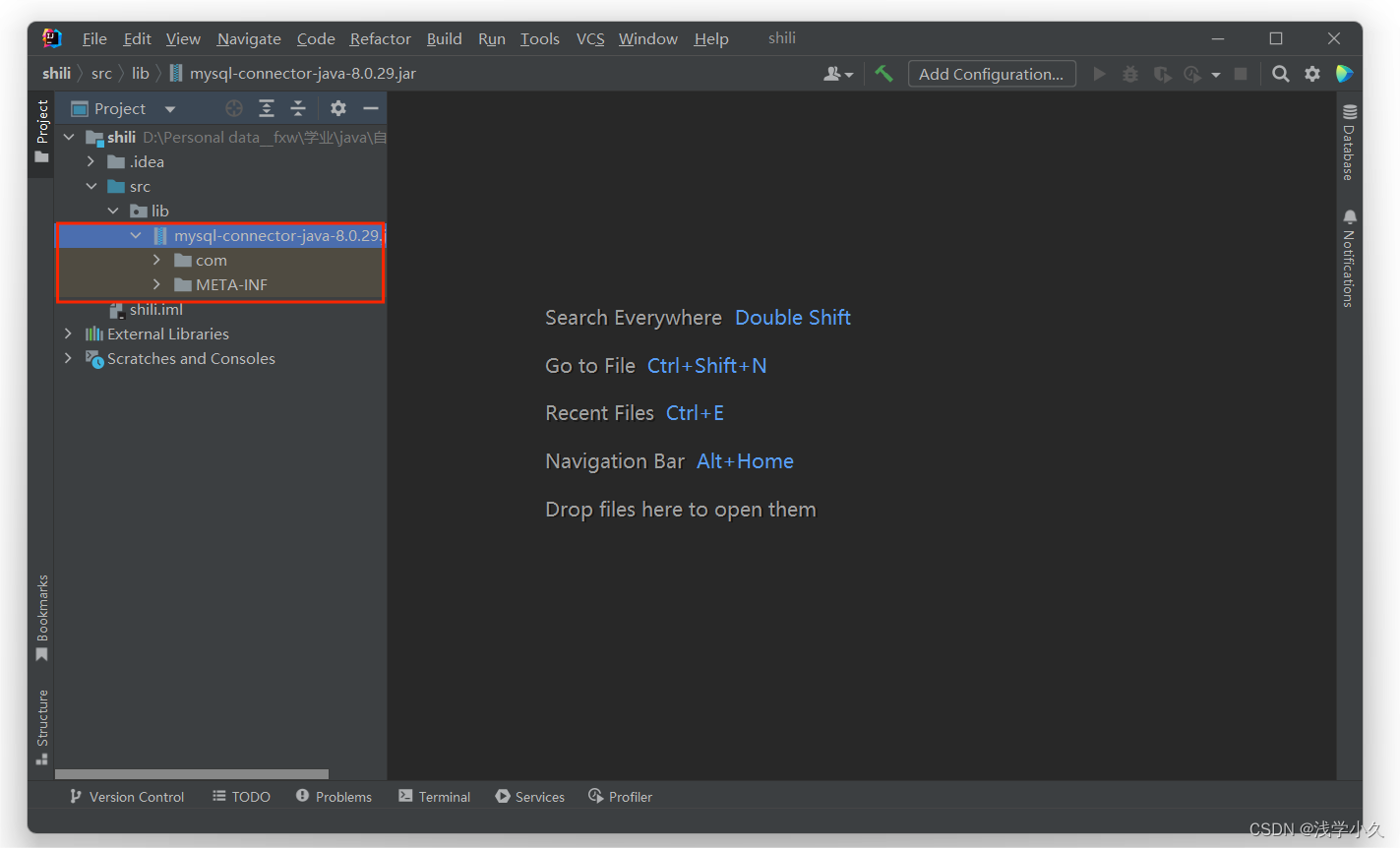Open the Refactor menu

pyautogui.click(x=380, y=38)
